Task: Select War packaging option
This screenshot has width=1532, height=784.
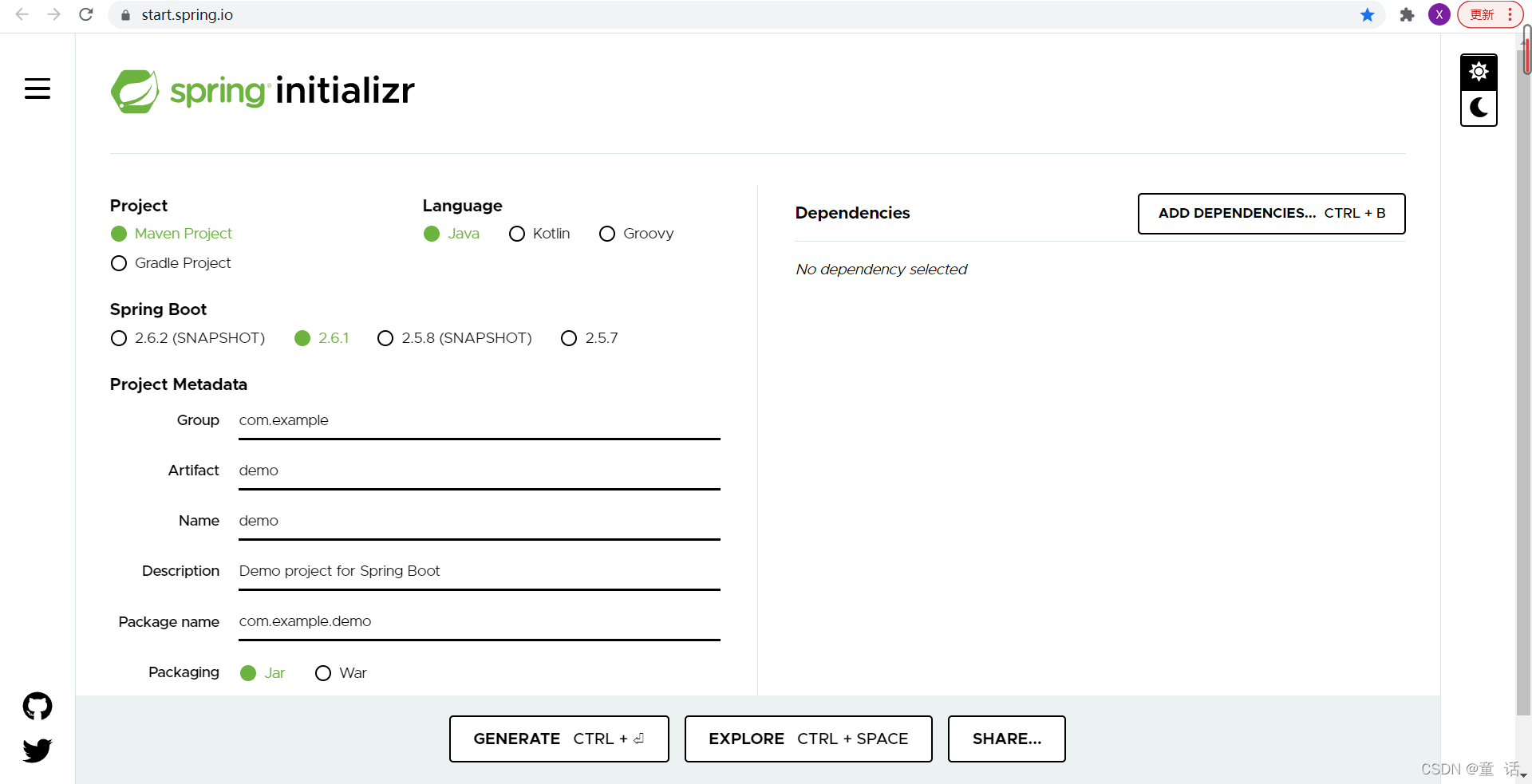Action: 341,673
